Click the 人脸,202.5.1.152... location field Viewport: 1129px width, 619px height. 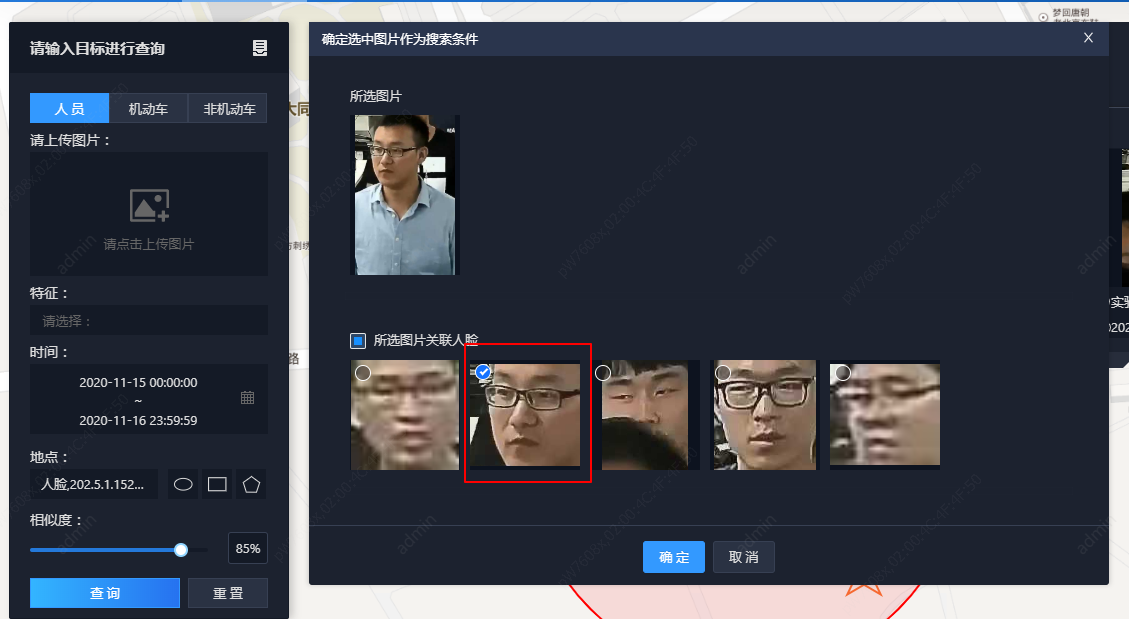[94, 484]
